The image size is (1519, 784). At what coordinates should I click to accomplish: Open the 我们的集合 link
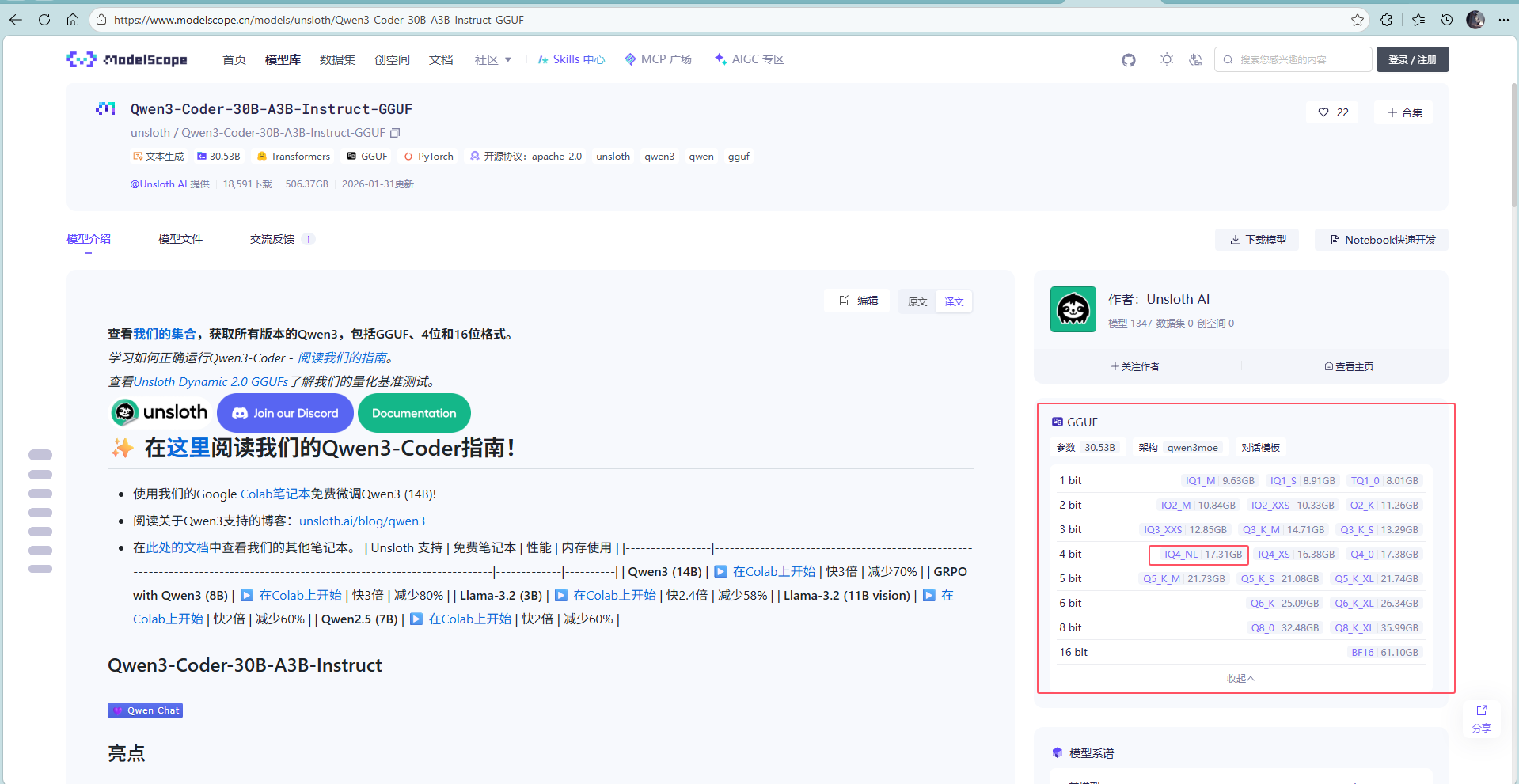point(165,334)
